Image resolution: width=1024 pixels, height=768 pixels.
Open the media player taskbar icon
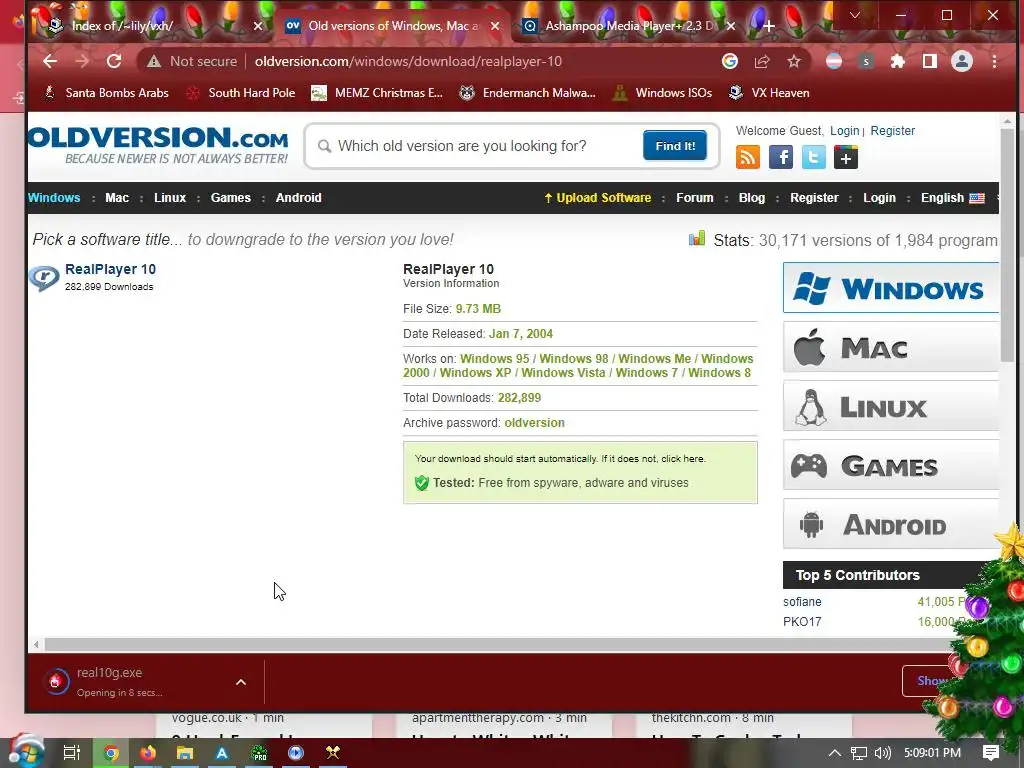click(x=296, y=753)
